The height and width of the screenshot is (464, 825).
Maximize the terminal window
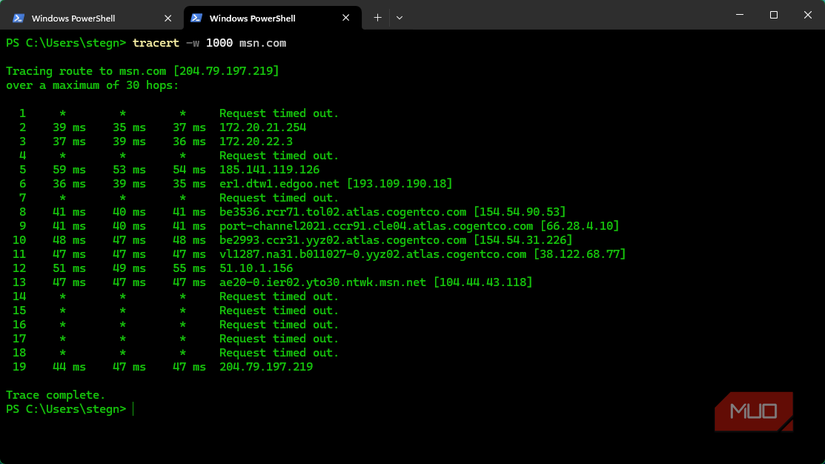click(773, 15)
